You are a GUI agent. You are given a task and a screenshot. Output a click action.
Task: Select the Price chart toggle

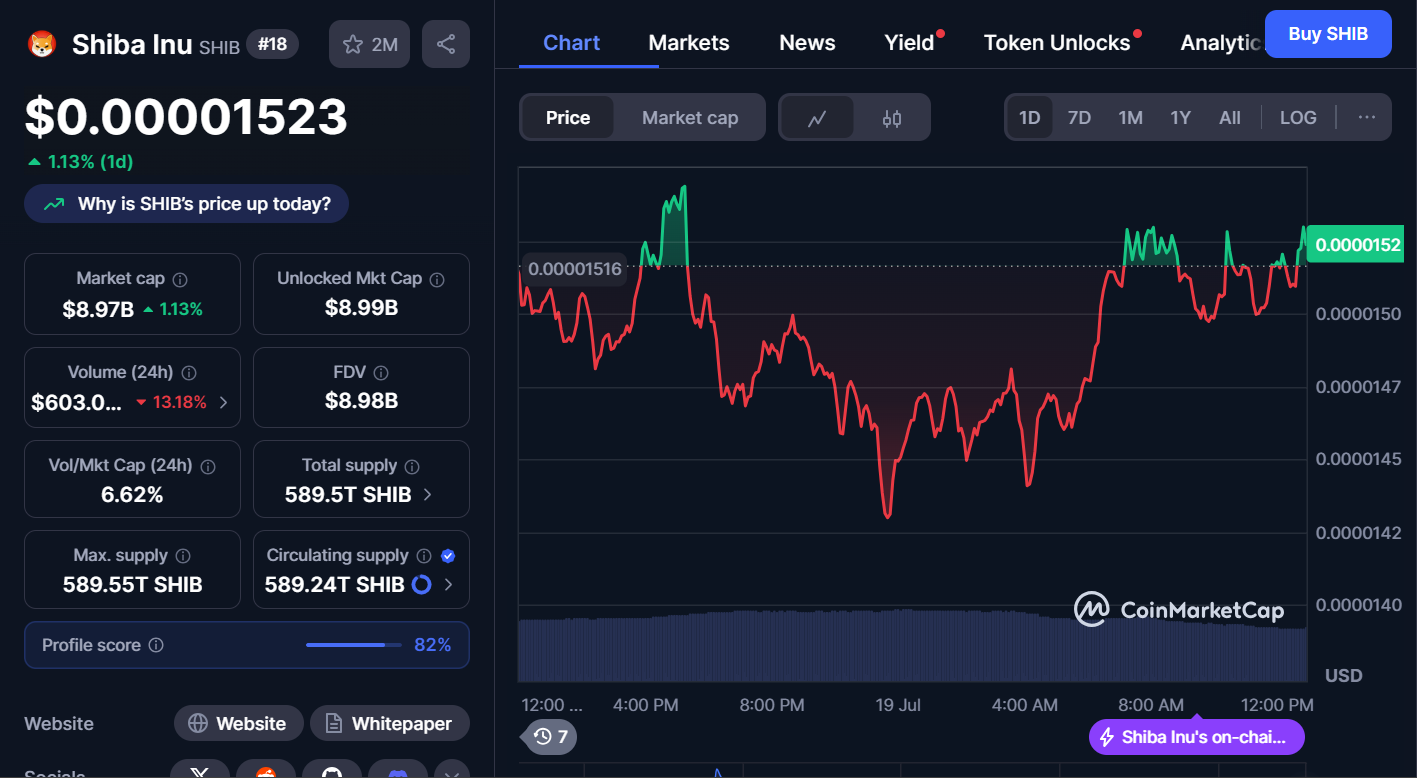pyautogui.click(x=568, y=118)
